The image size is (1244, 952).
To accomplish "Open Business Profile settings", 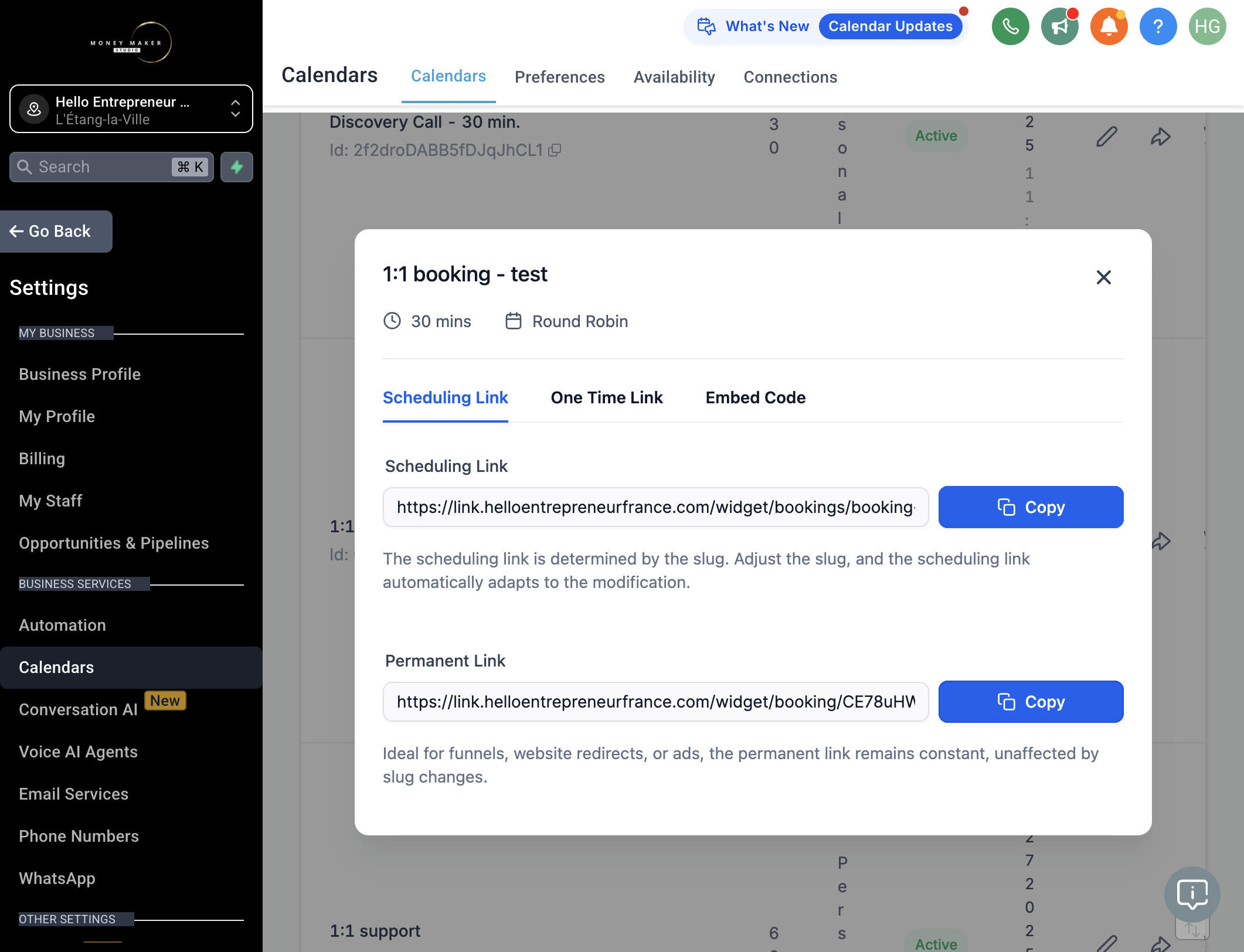I will pyautogui.click(x=80, y=374).
